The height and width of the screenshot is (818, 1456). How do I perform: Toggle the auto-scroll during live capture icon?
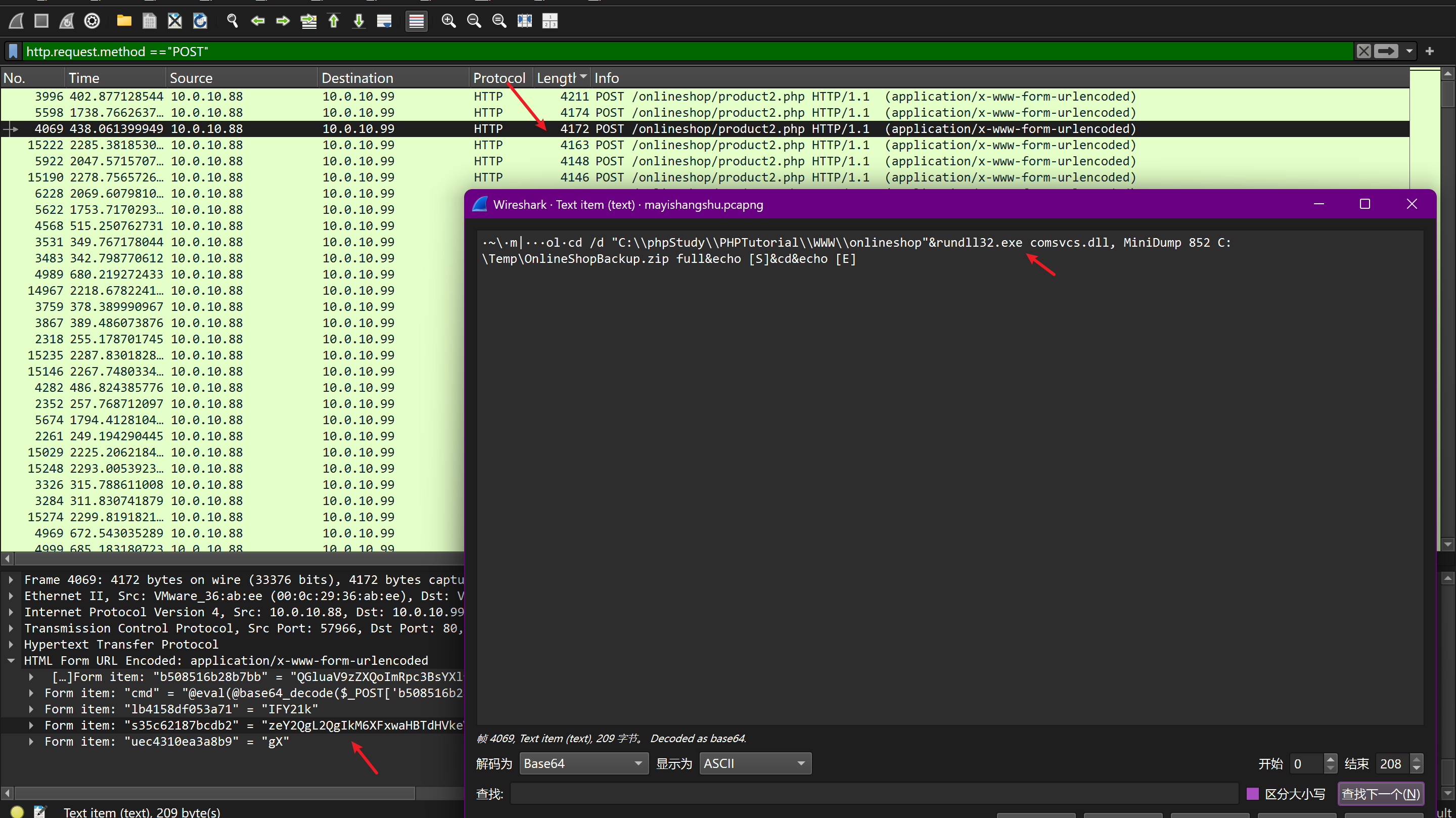[x=384, y=21]
